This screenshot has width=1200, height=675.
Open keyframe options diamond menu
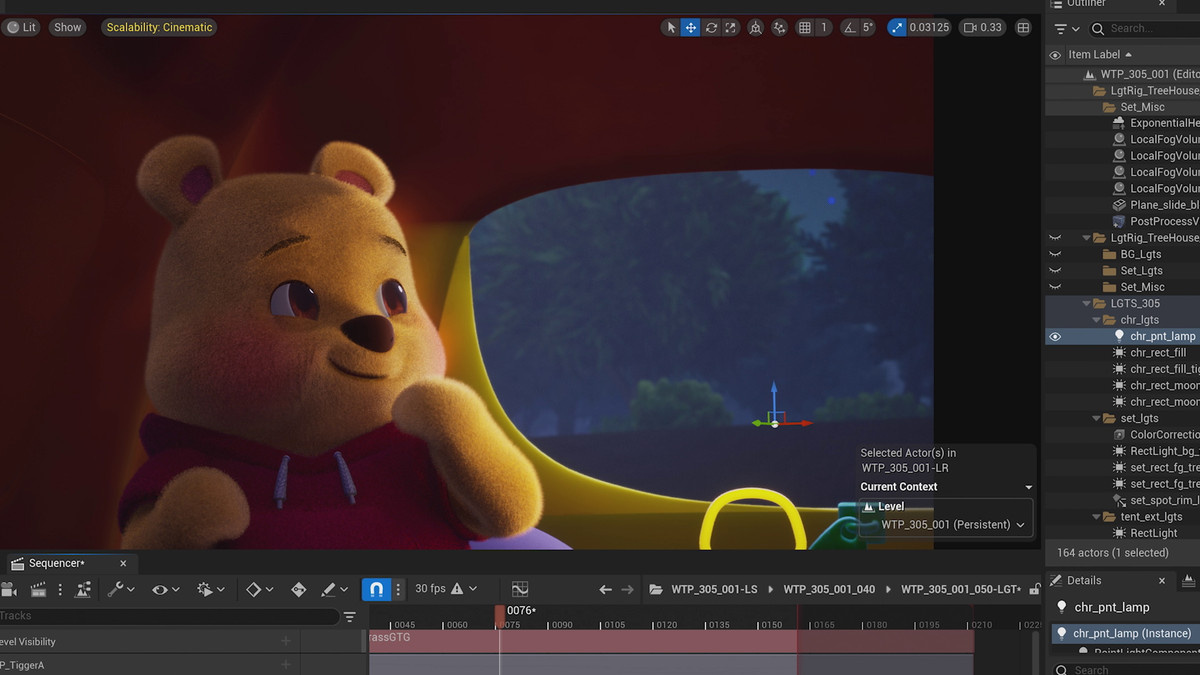[260, 590]
